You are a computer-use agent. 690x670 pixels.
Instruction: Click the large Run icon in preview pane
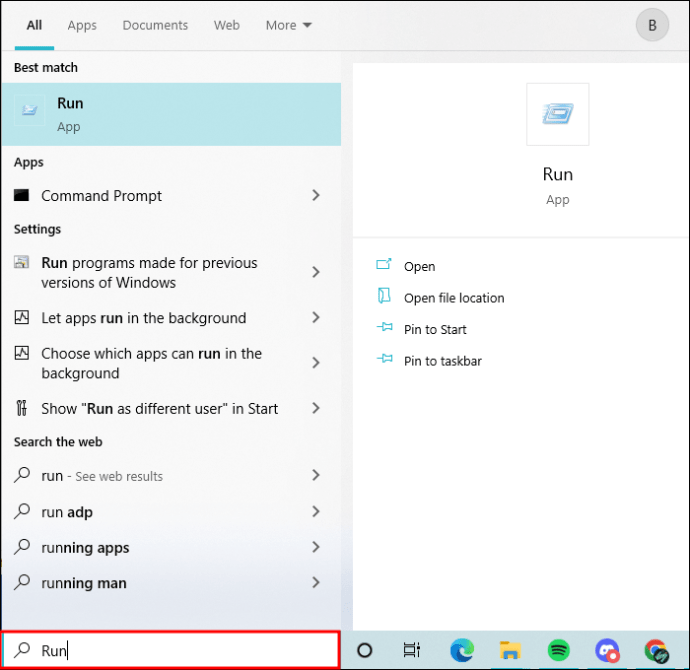[558, 114]
